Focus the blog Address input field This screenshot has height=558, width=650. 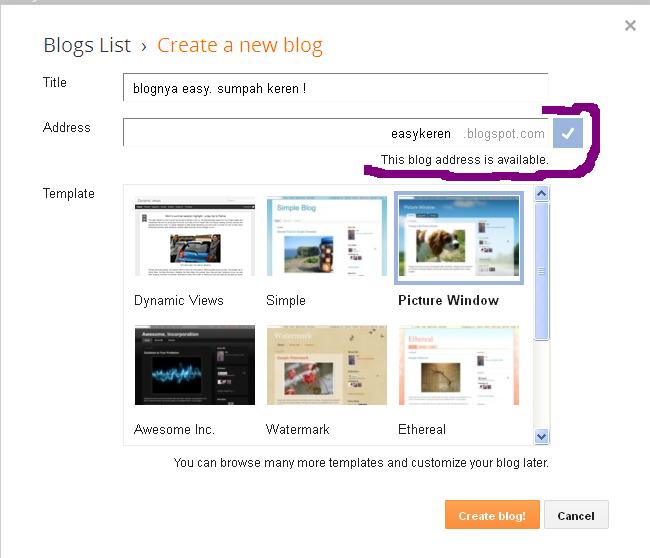click(x=338, y=133)
